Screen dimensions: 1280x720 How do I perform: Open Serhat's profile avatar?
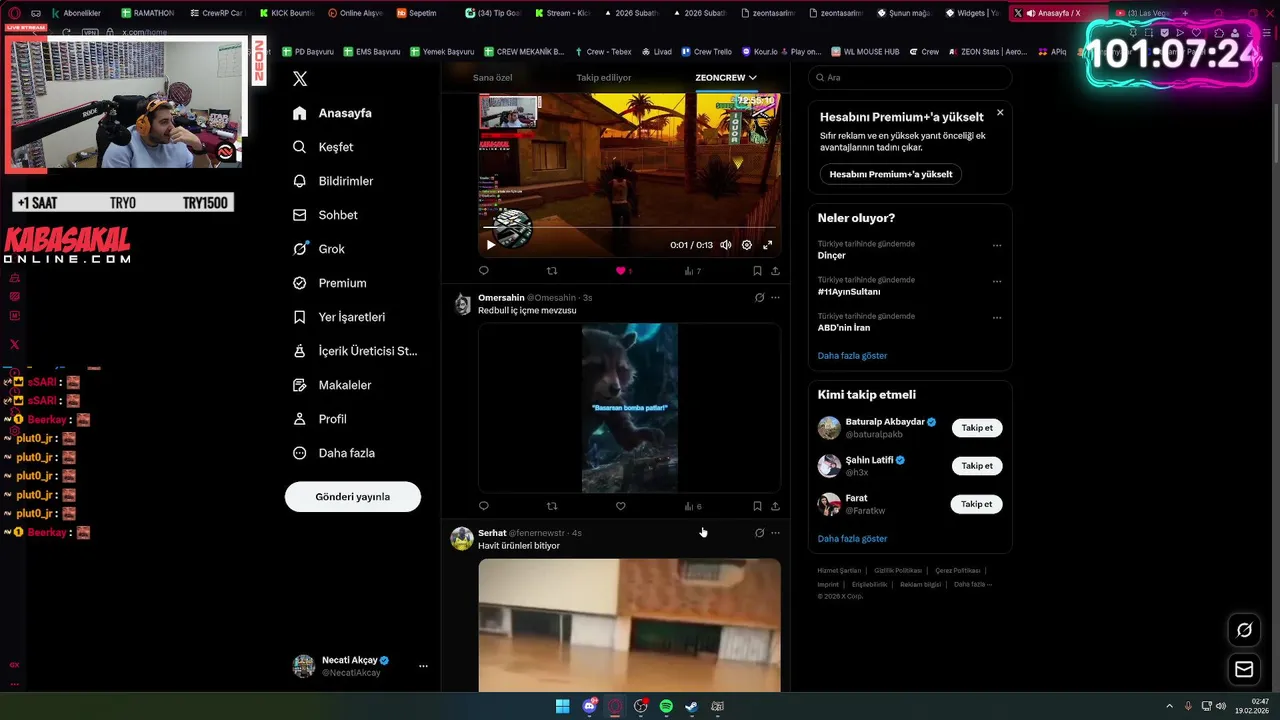tap(462, 539)
